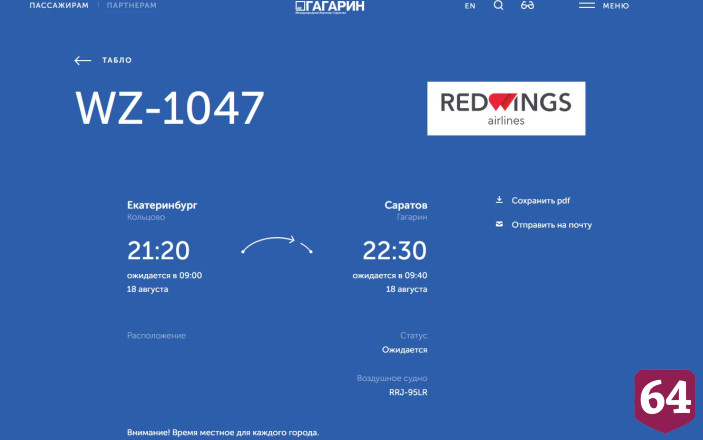
Task: Switch to ПАССАЖИРАМ section
Action: (x=59, y=5)
